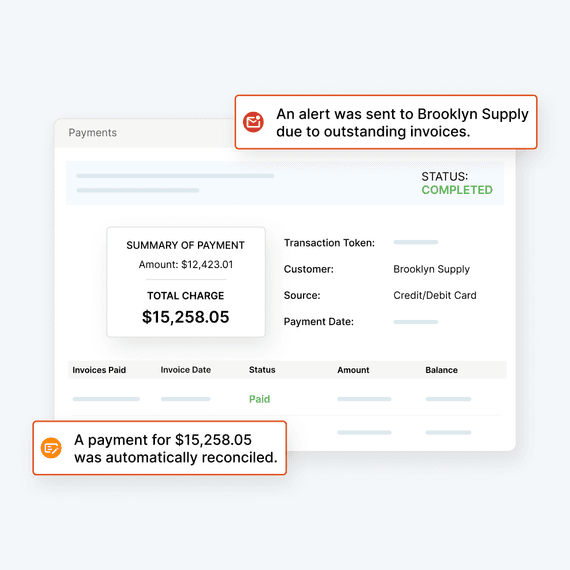Click the green Paid status in first row

click(260, 399)
